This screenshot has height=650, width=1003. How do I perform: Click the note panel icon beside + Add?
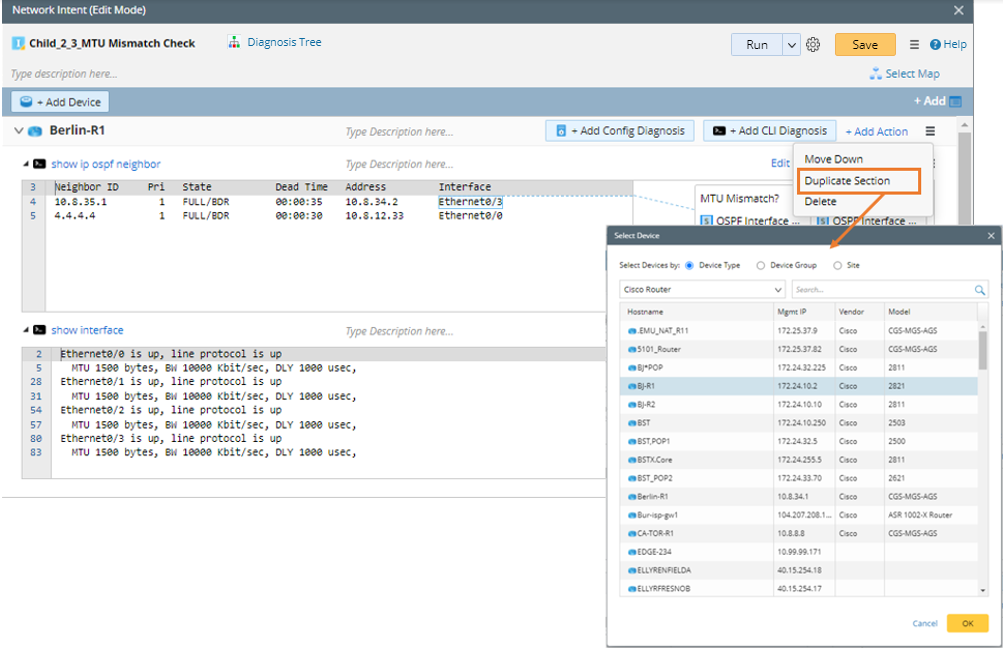pos(955,101)
